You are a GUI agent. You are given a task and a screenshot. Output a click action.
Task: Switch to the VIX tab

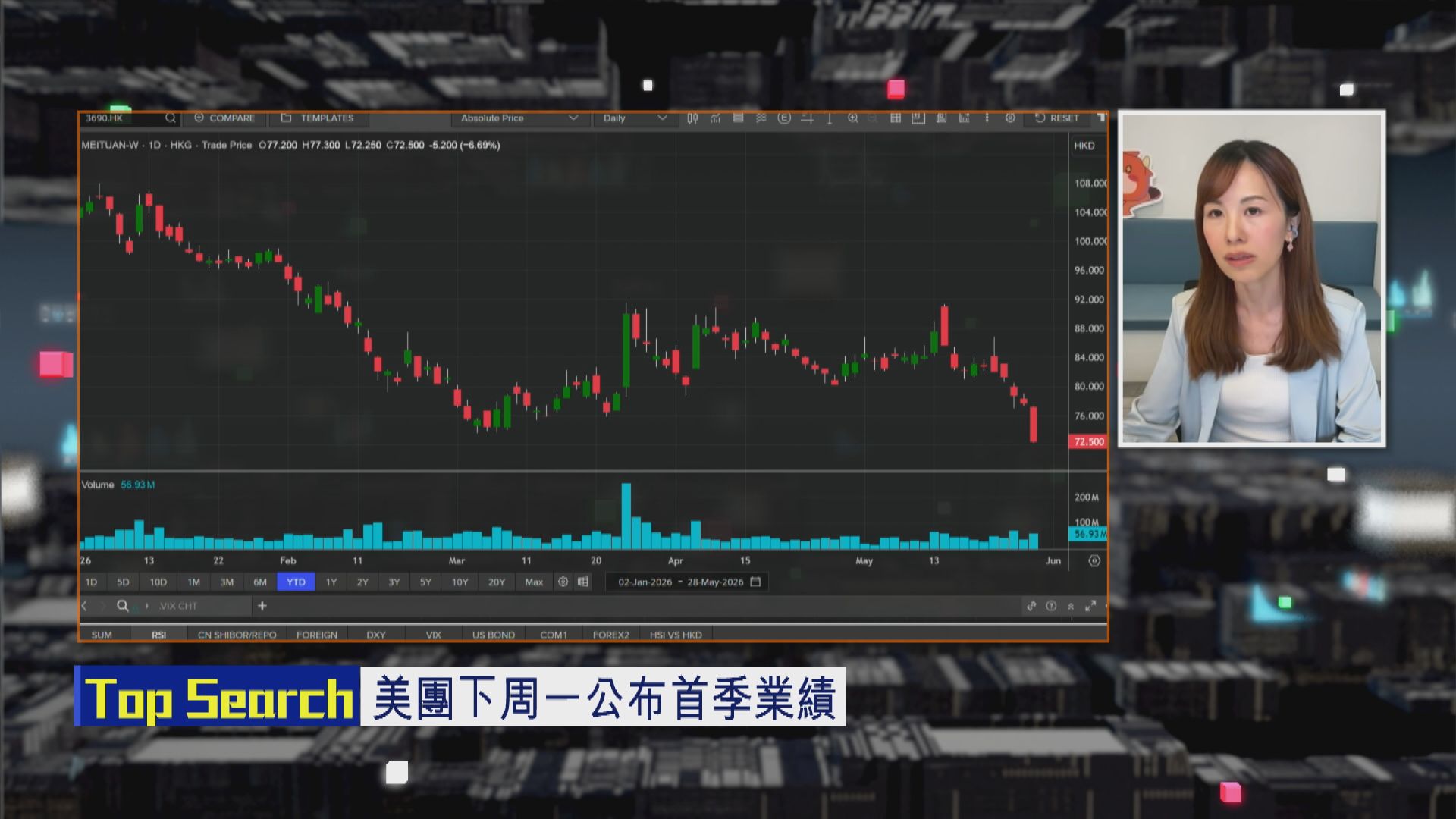[433, 635]
